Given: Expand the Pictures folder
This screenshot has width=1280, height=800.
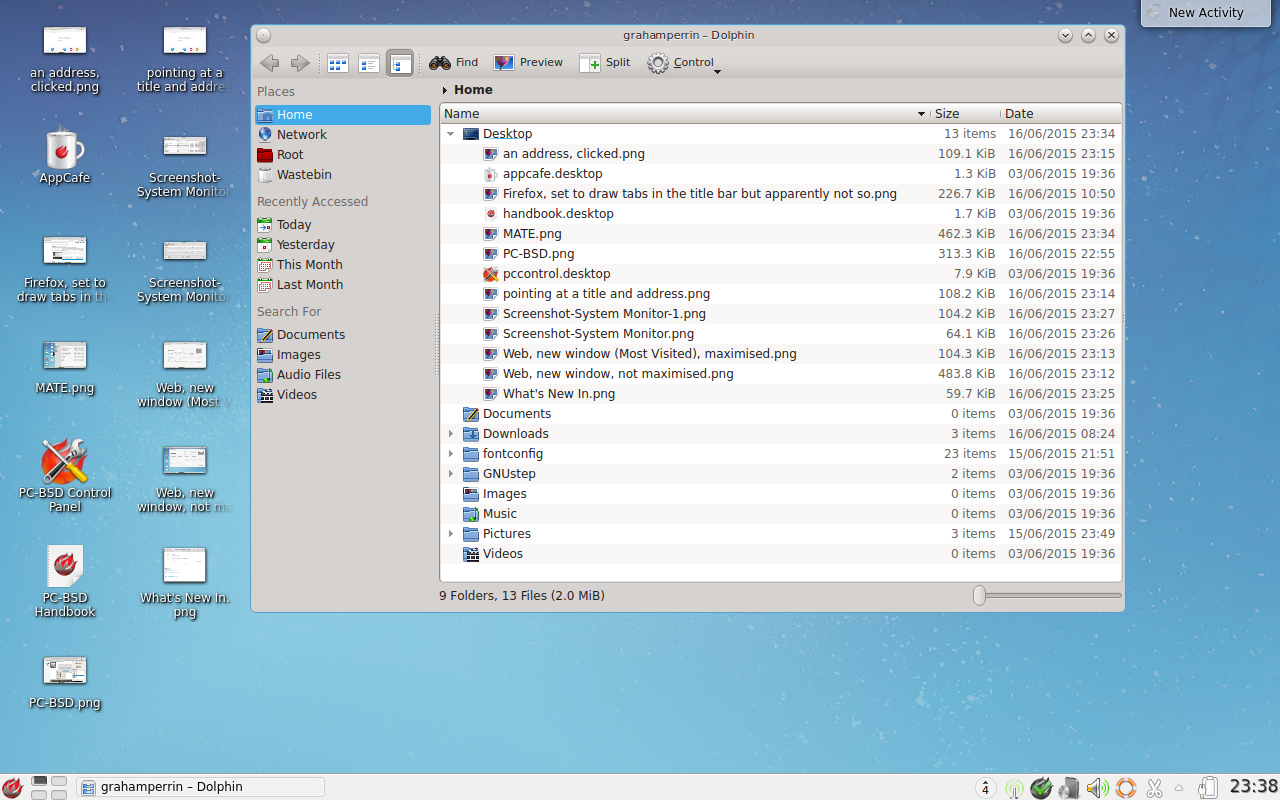Looking at the screenshot, I should [x=451, y=534].
